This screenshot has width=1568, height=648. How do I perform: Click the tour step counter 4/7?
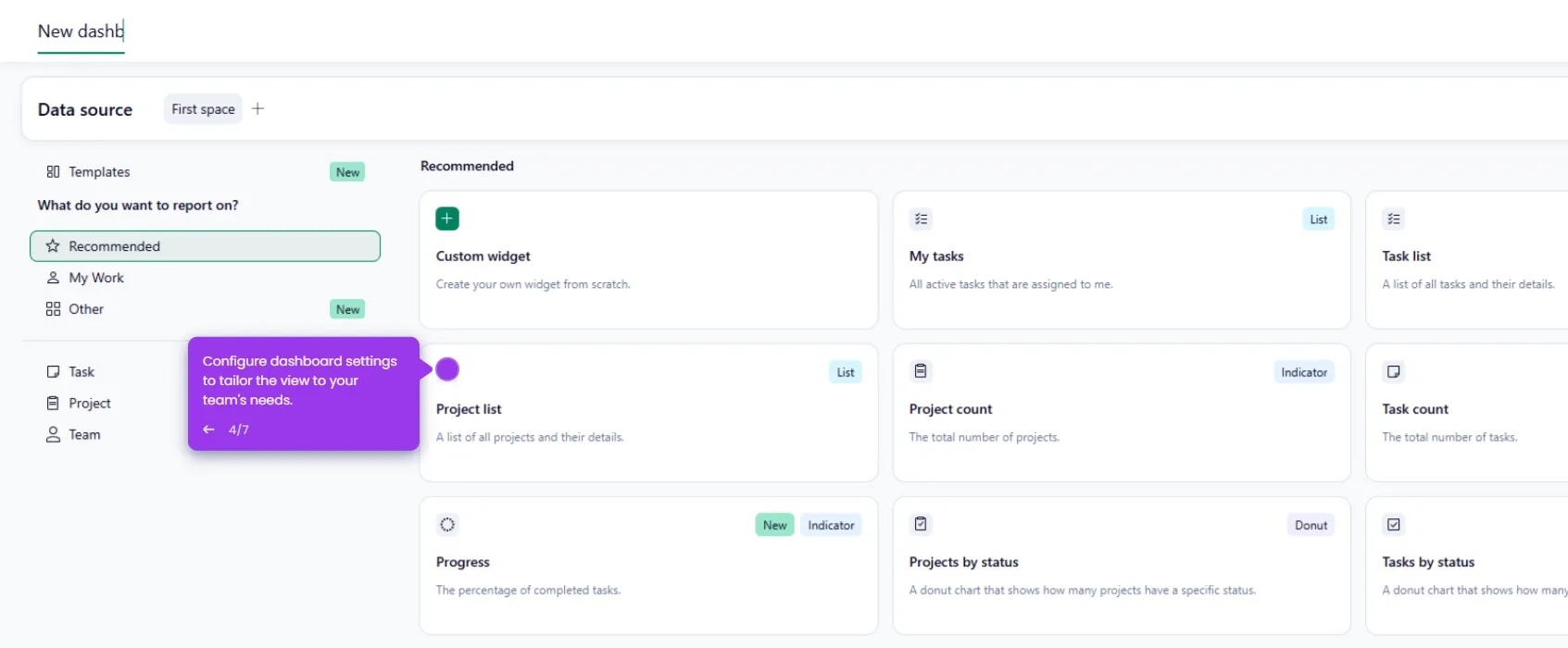pos(239,430)
